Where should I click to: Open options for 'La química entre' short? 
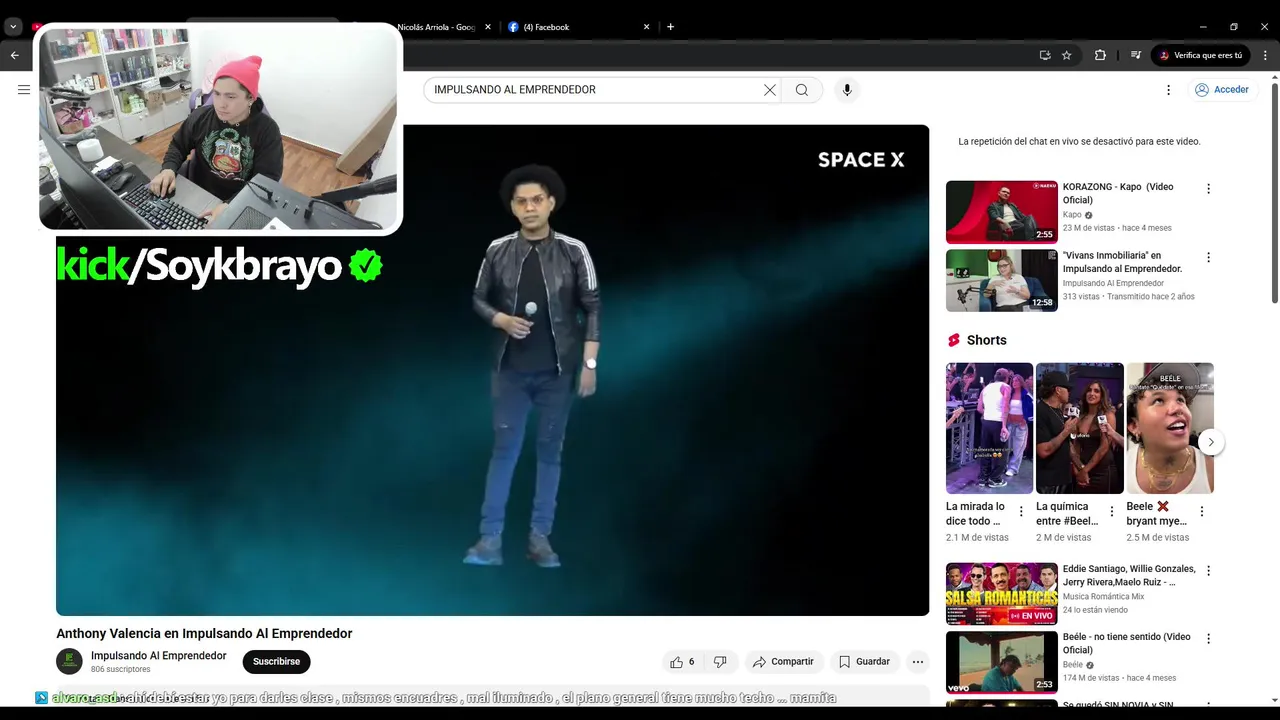click(1111, 512)
